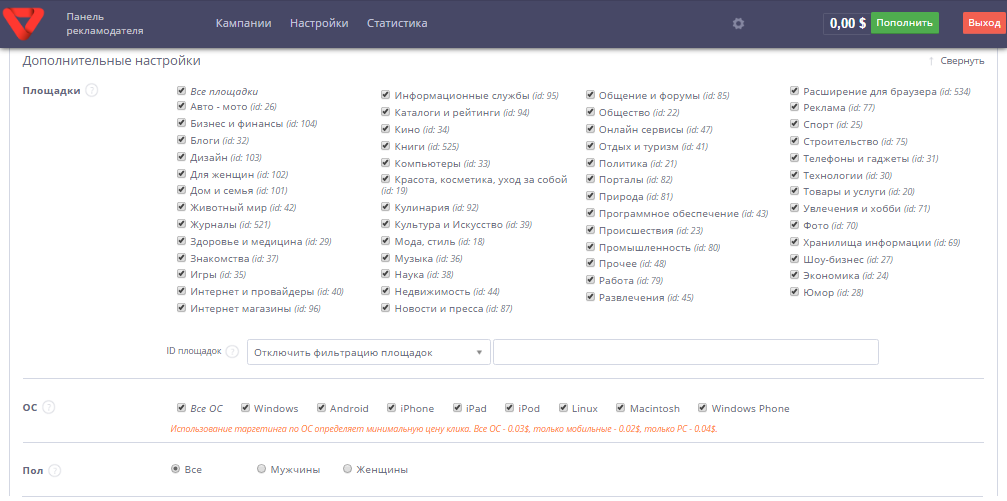The width and height of the screenshot is (1007, 501).
Task: Toggle Windows Phone checkbox
Action: (703, 408)
